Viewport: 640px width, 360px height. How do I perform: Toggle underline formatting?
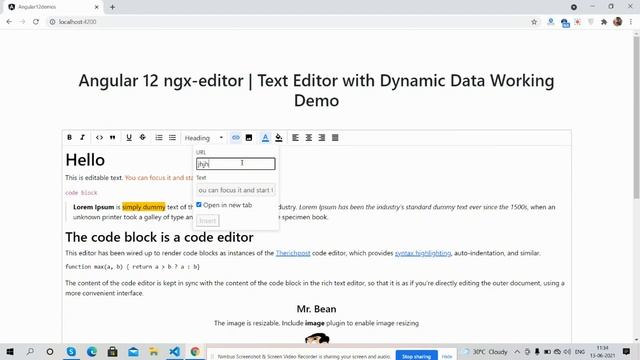tap(129, 138)
